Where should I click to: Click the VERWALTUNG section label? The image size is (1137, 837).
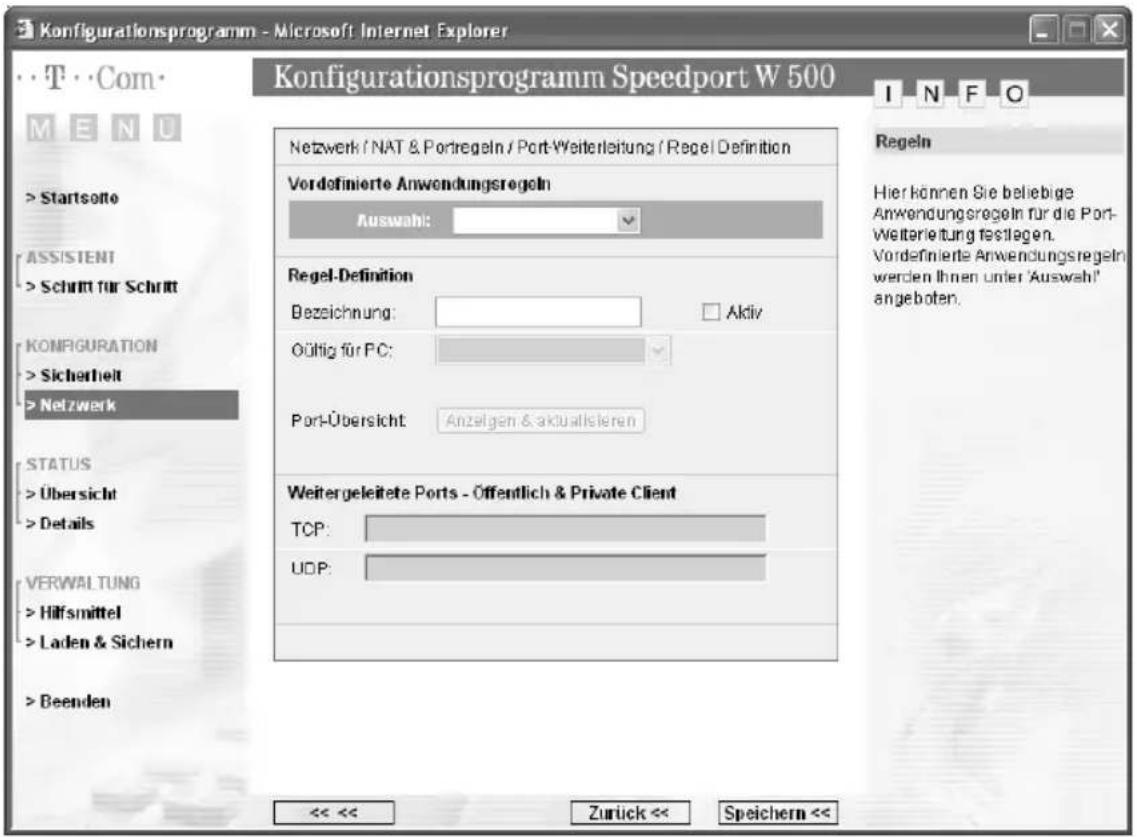[x=83, y=583]
